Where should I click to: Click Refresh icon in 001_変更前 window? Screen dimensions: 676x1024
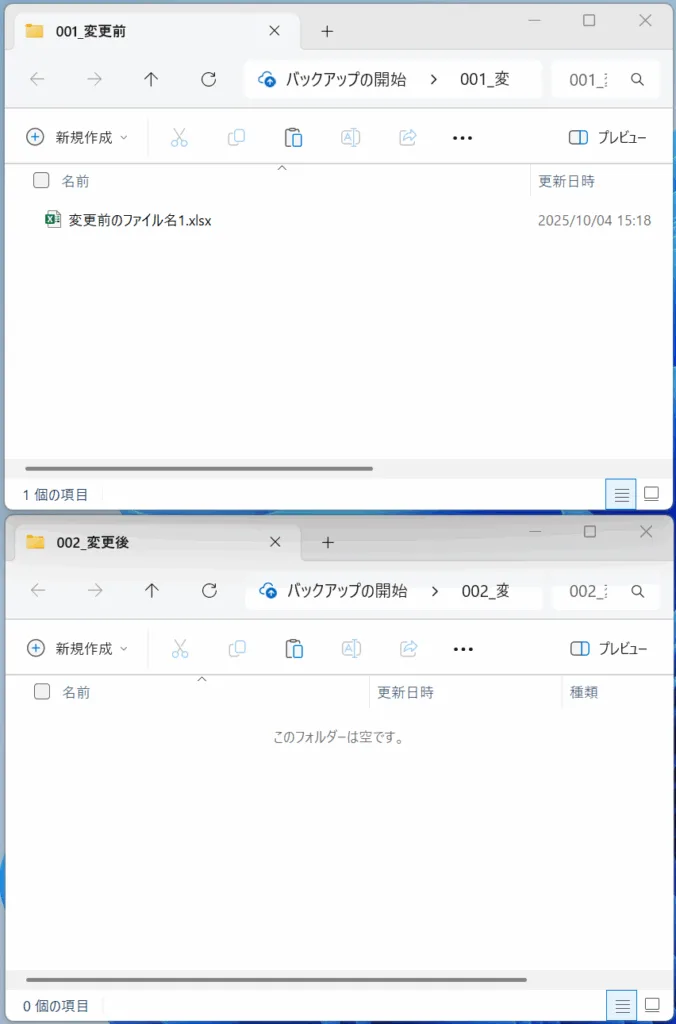click(209, 80)
